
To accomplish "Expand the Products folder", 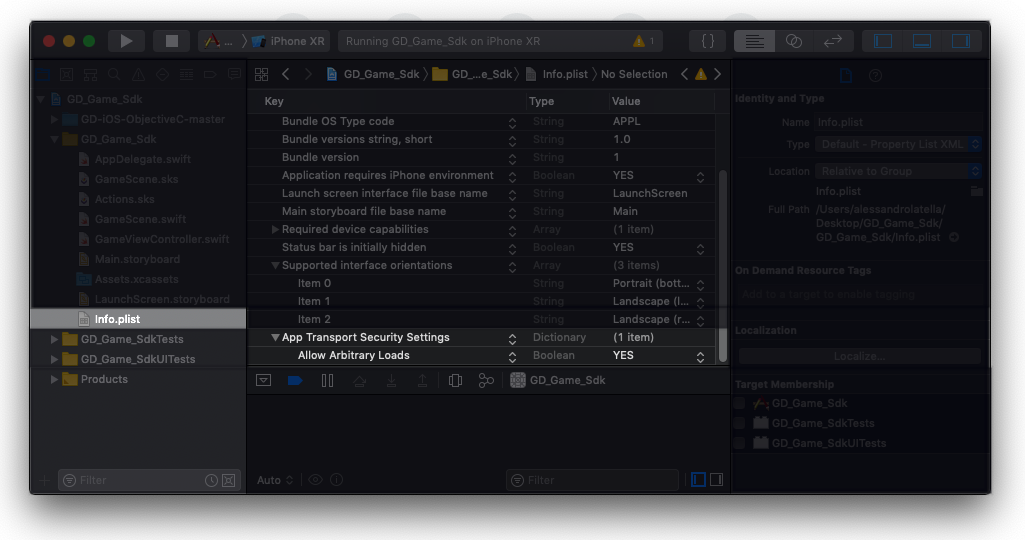I will coord(54,379).
